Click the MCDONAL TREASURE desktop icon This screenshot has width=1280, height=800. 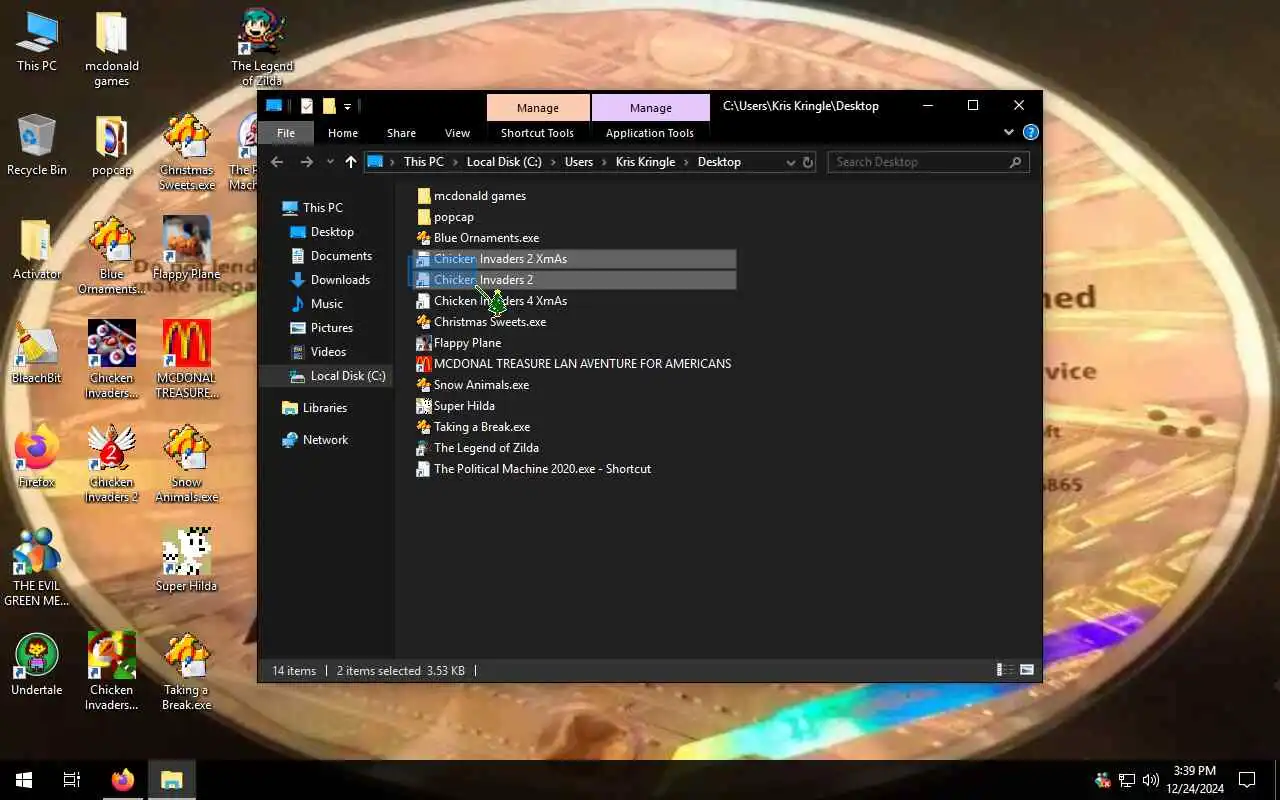186,360
